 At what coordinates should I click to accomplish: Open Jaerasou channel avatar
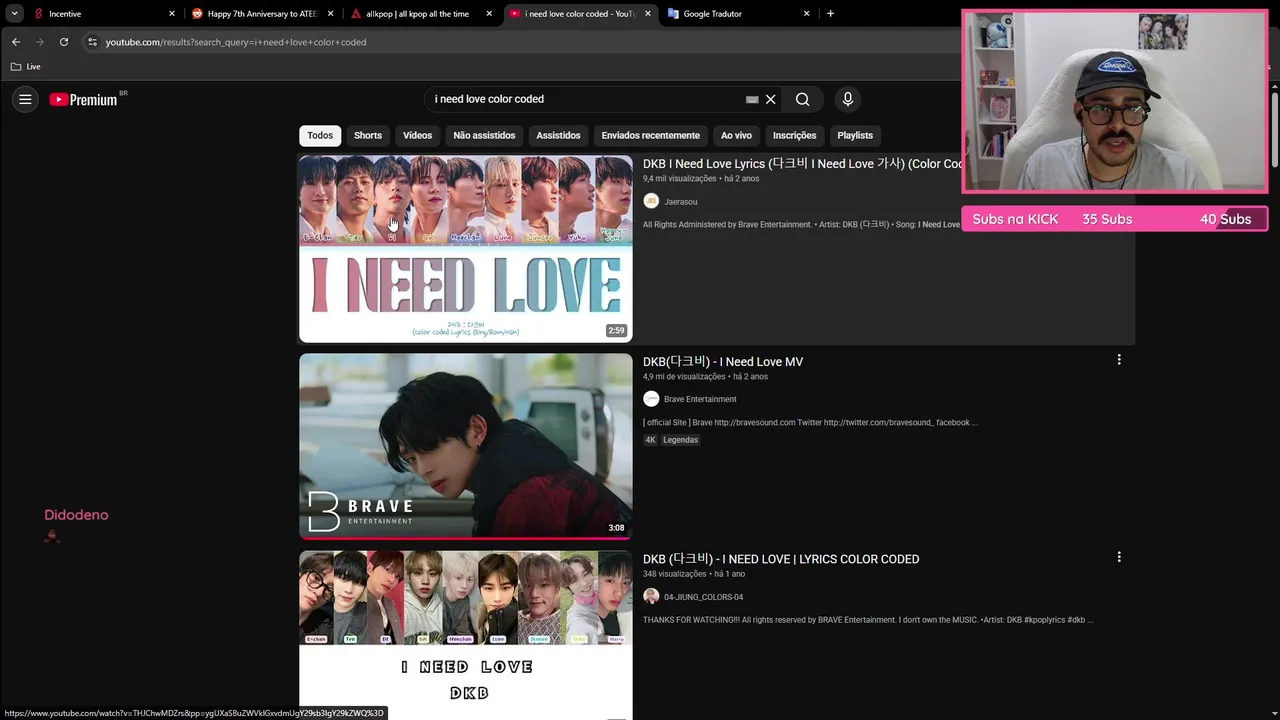coord(651,201)
